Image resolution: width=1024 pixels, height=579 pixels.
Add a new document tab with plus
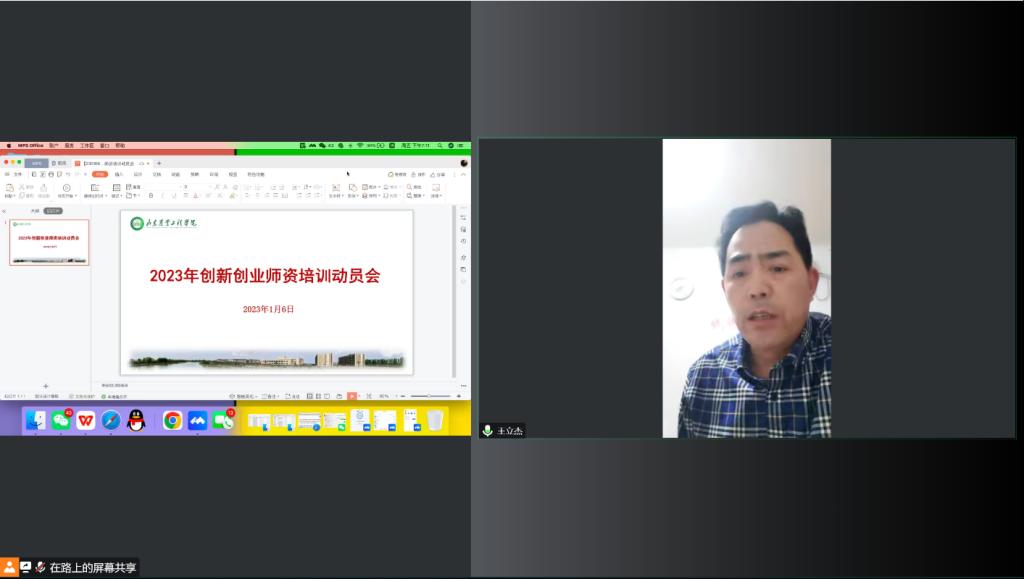pyautogui.click(x=158, y=163)
